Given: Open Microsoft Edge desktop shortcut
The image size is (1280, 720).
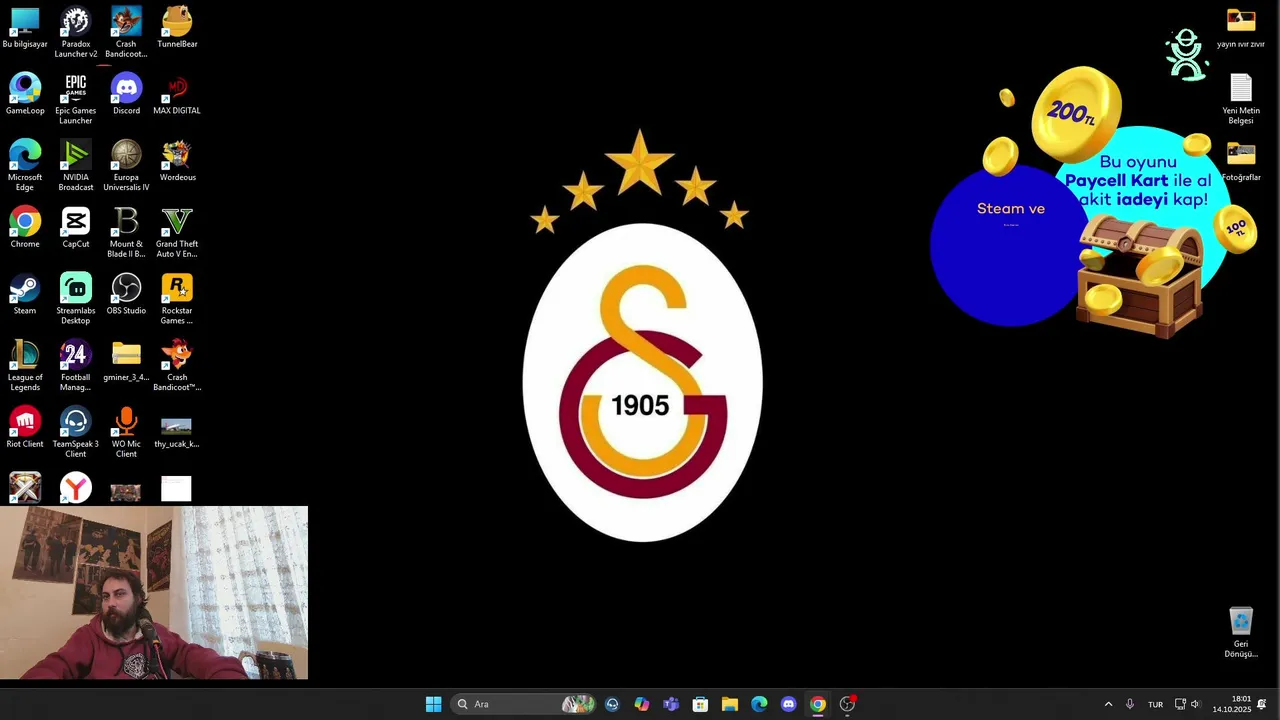Looking at the screenshot, I should (25, 166).
